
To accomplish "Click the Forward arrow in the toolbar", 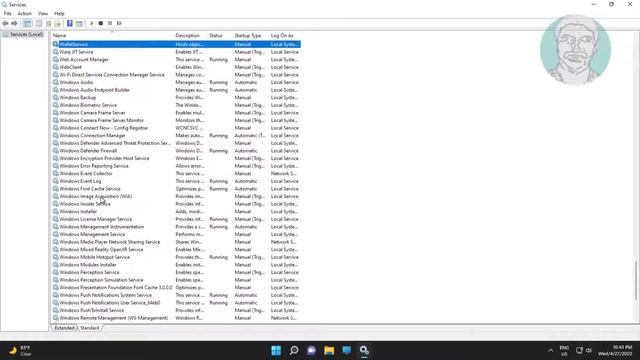I will click(14, 23).
